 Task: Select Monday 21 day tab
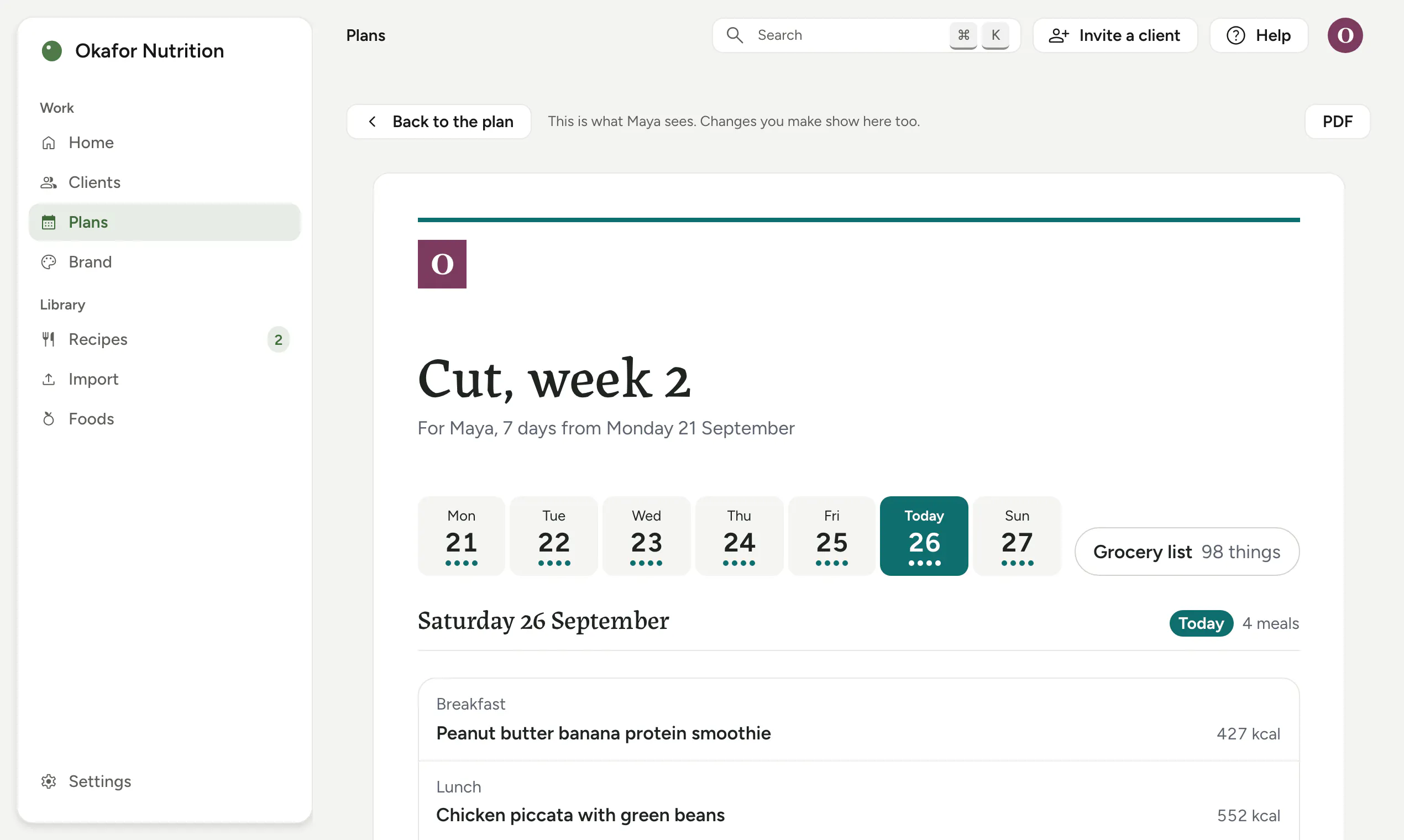pos(462,536)
